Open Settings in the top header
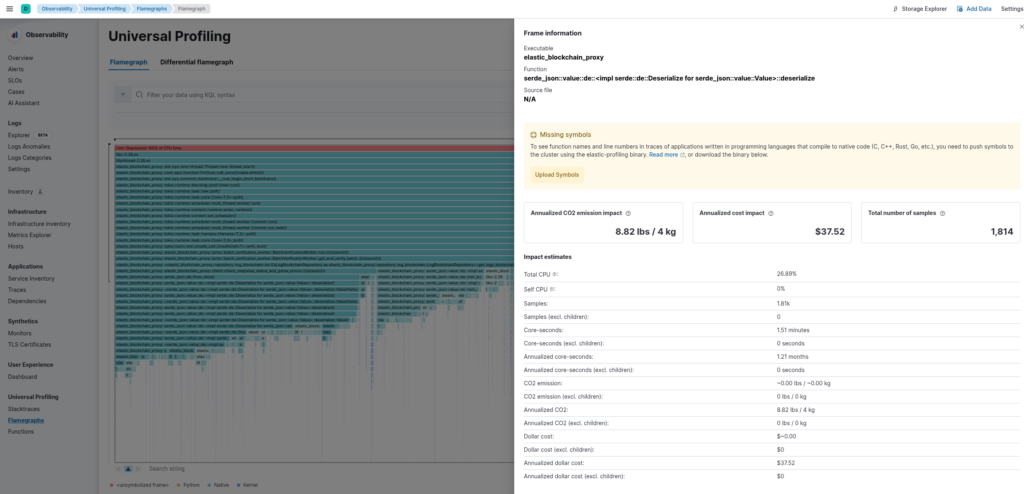This screenshot has width=1024, height=494. coord(1012,9)
